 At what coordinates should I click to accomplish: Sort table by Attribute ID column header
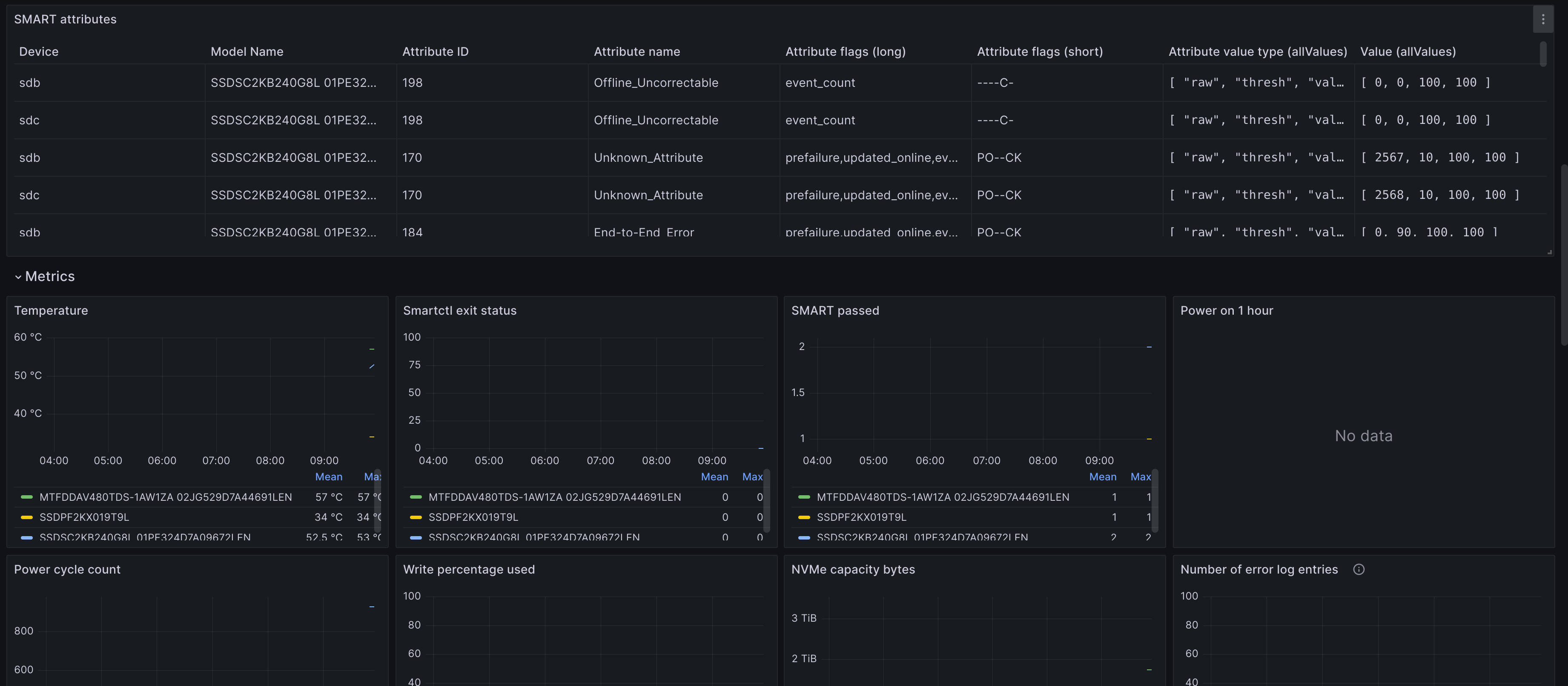[435, 52]
